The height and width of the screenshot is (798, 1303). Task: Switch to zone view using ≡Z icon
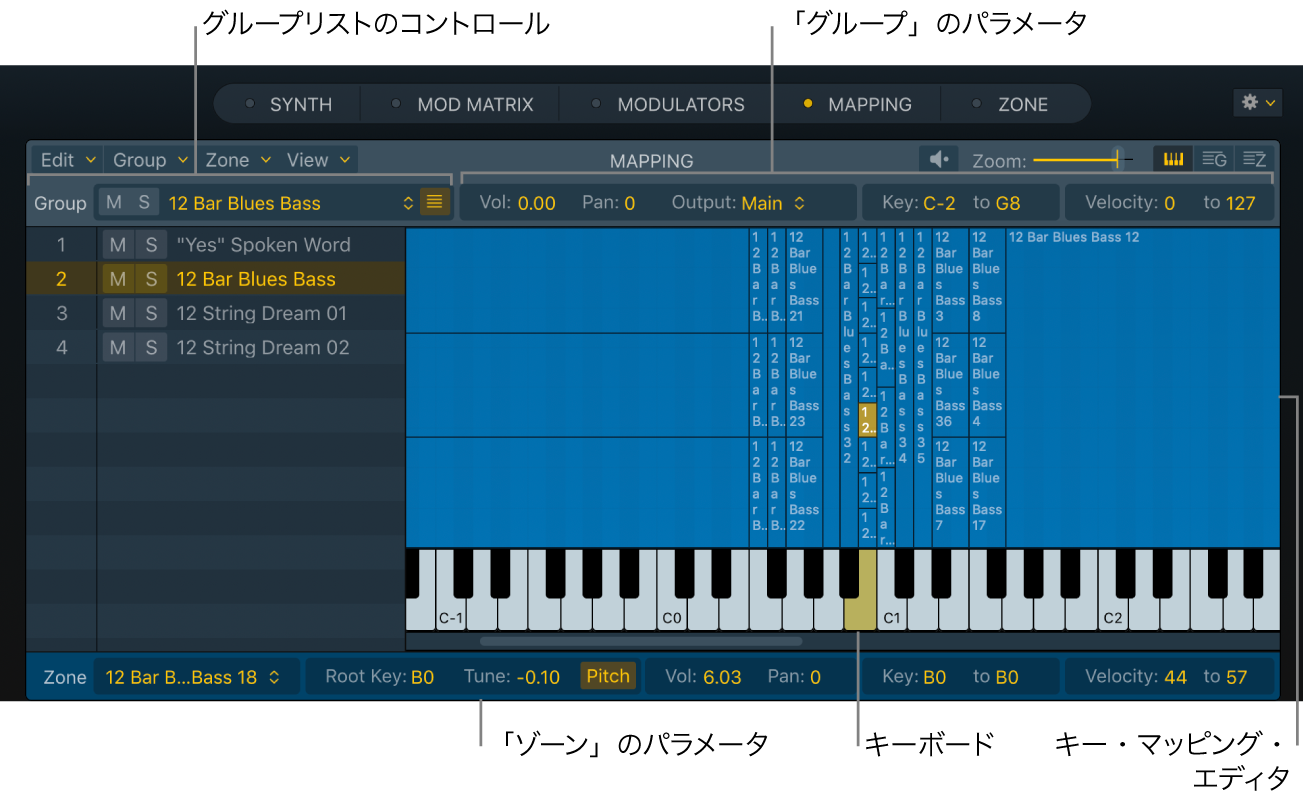1253,158
